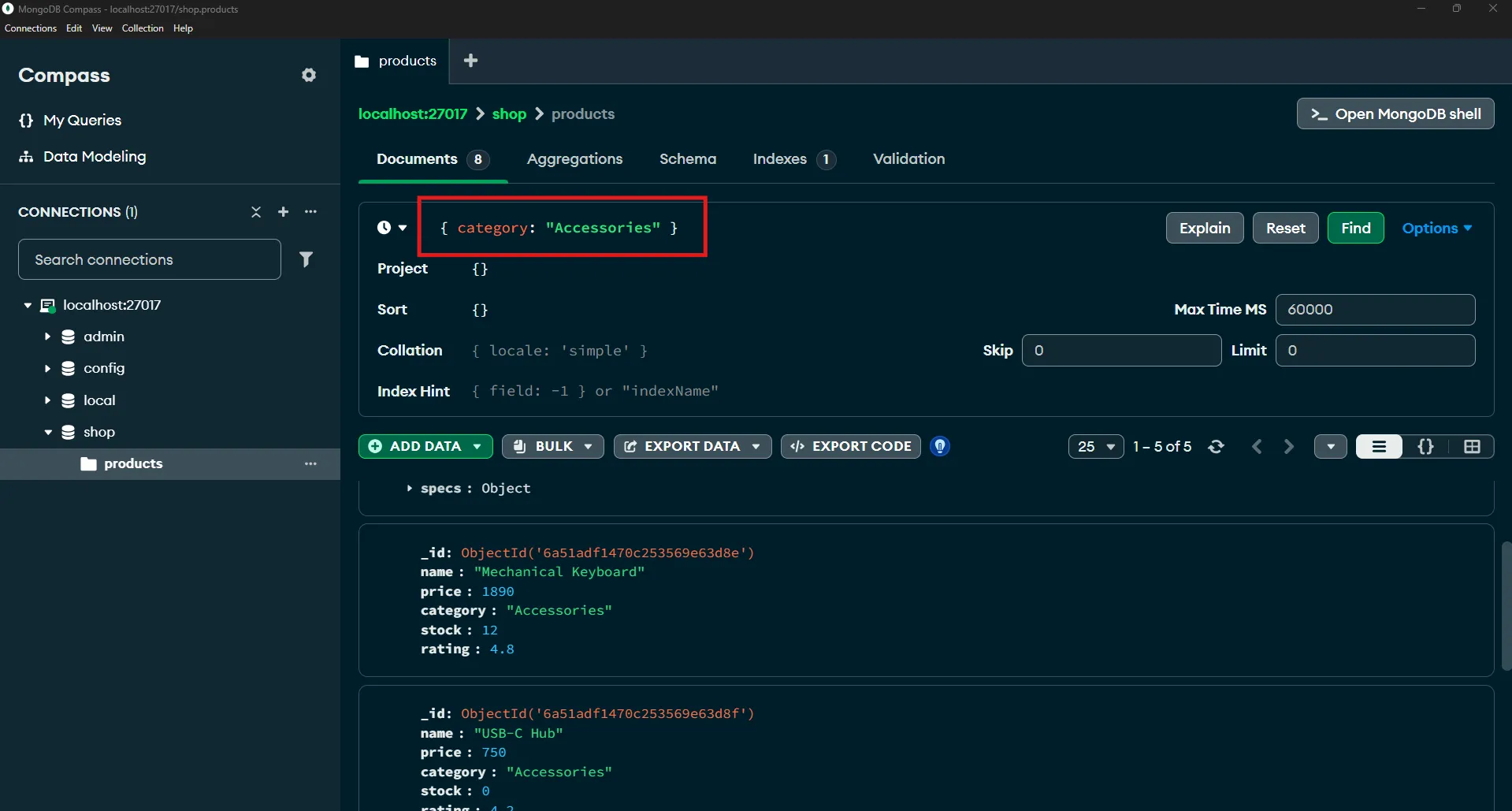This screenshot has width=1512, height=811.
Task: Select the products workspace tab
Action: click(x=396, y=61)
